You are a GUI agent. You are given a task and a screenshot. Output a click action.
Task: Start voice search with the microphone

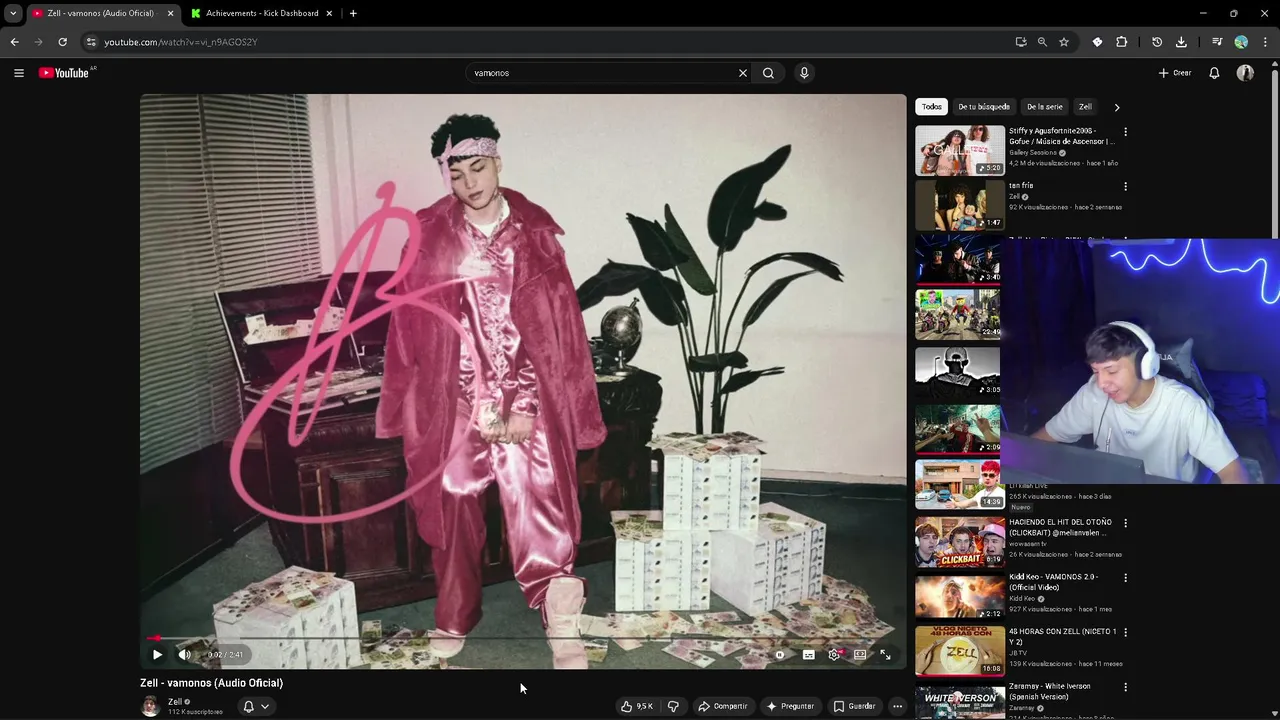804,73
